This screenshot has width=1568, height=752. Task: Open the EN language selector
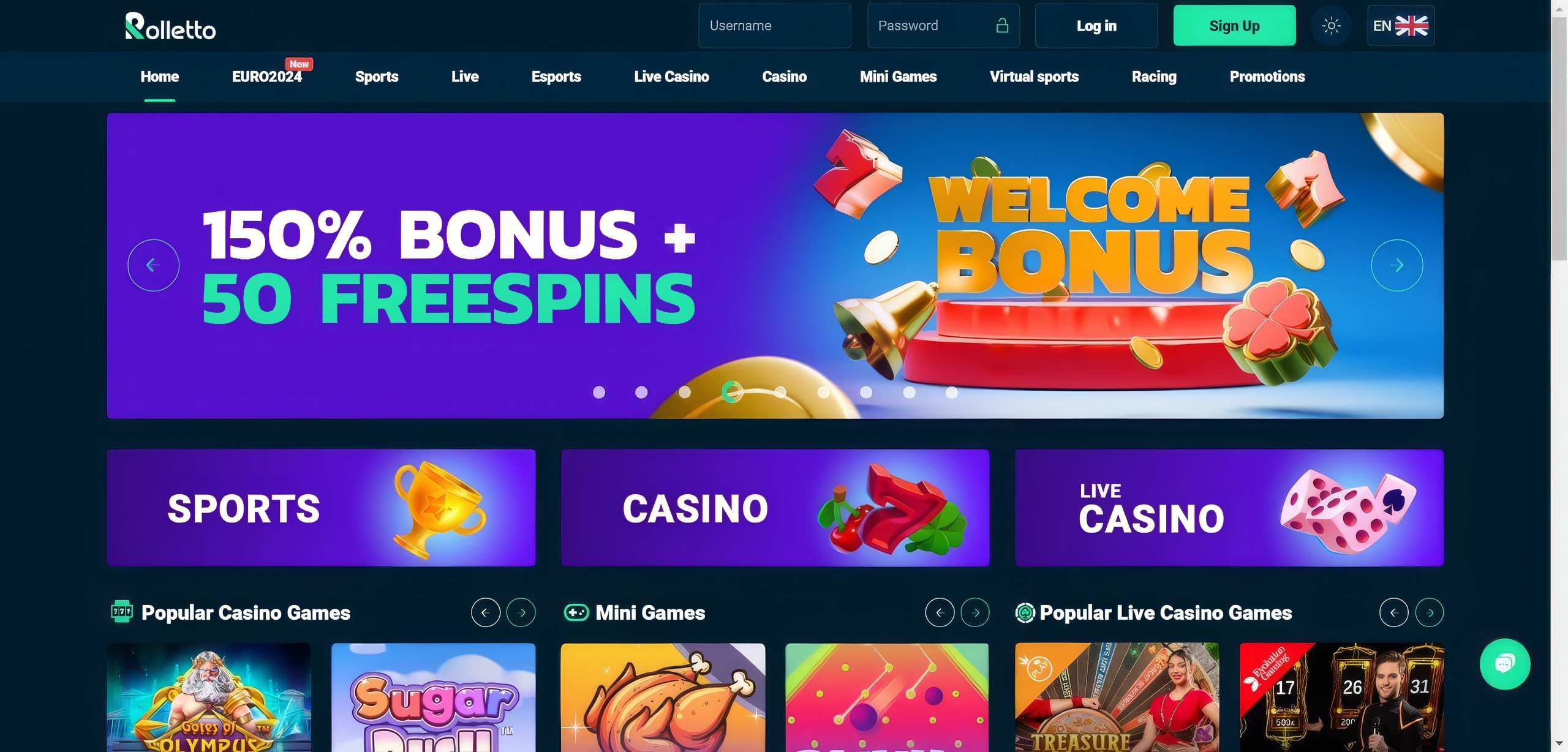point(1401,26)
